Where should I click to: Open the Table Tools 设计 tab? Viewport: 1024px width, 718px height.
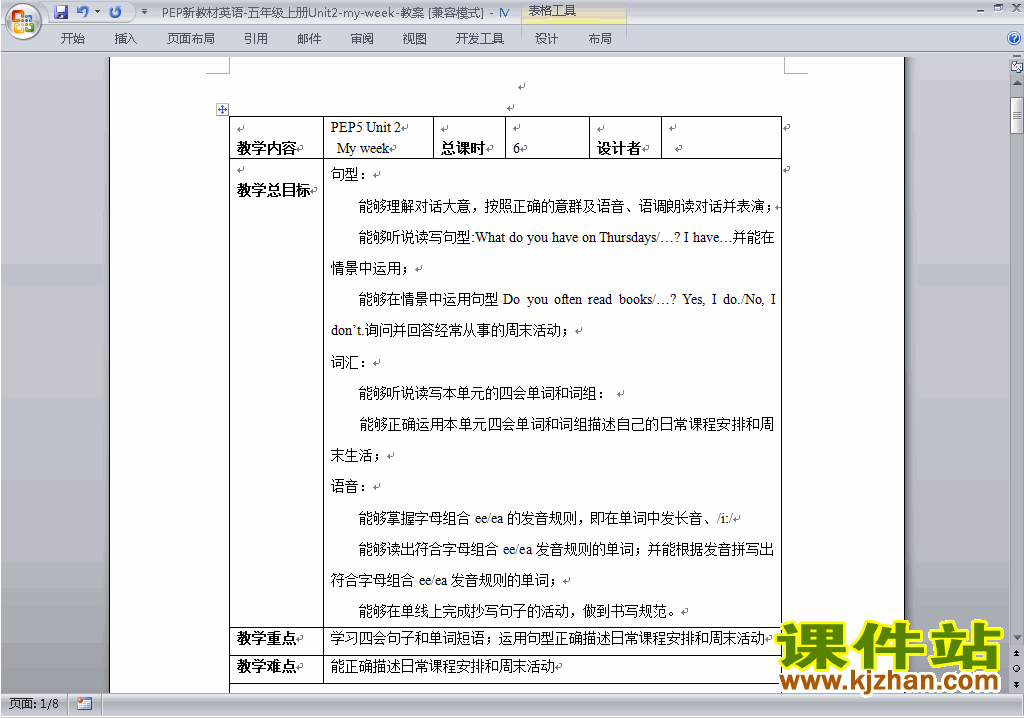click(546, 39)
